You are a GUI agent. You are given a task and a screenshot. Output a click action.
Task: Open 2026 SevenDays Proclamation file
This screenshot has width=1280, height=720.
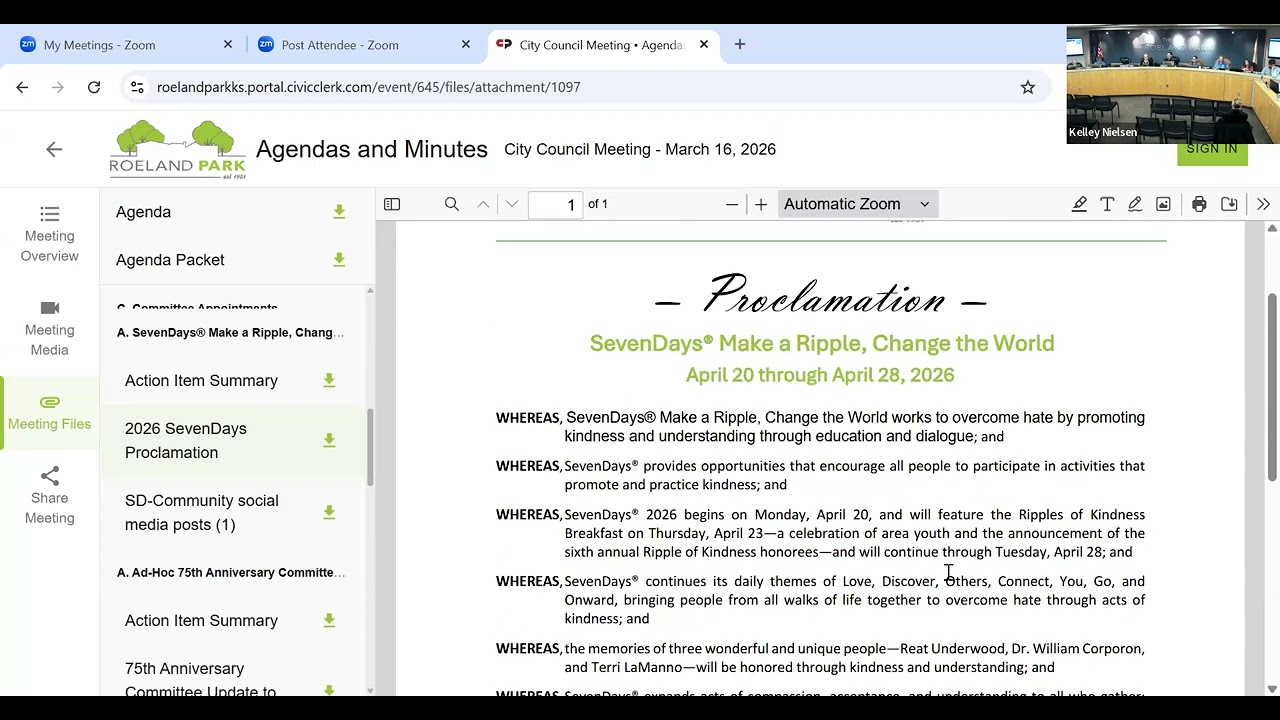pyautogui.click(x=186, y=440)
